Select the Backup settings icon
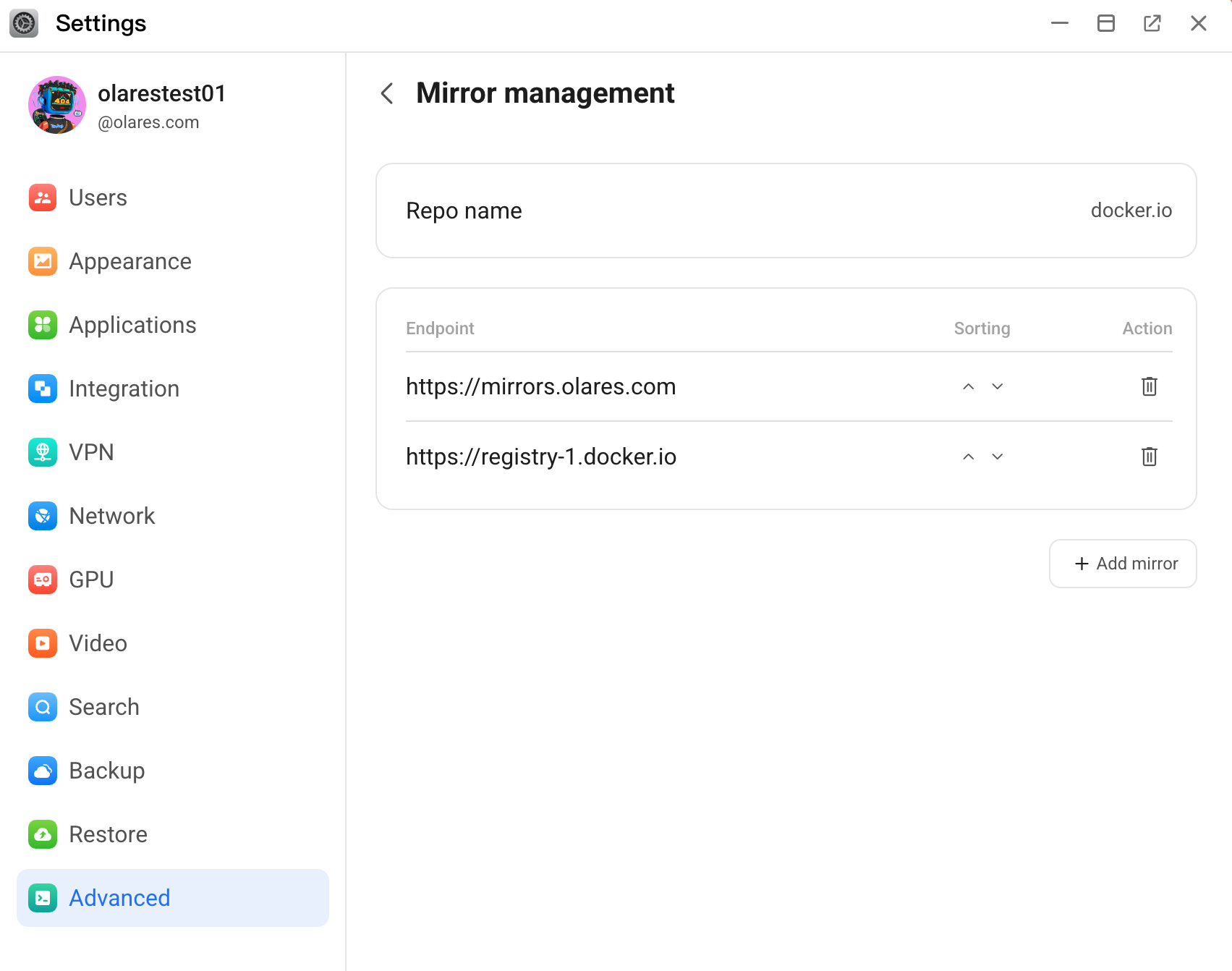 43,771
